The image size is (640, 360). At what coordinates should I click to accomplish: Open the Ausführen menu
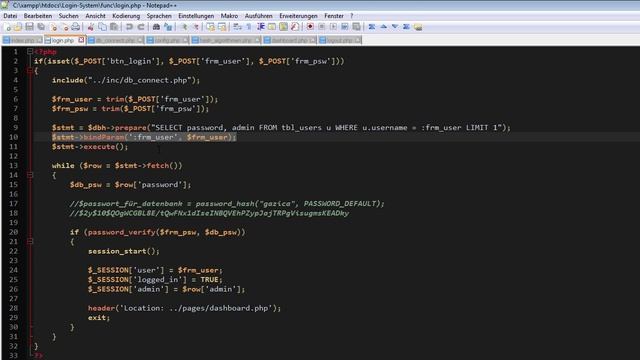coord(258,16)
